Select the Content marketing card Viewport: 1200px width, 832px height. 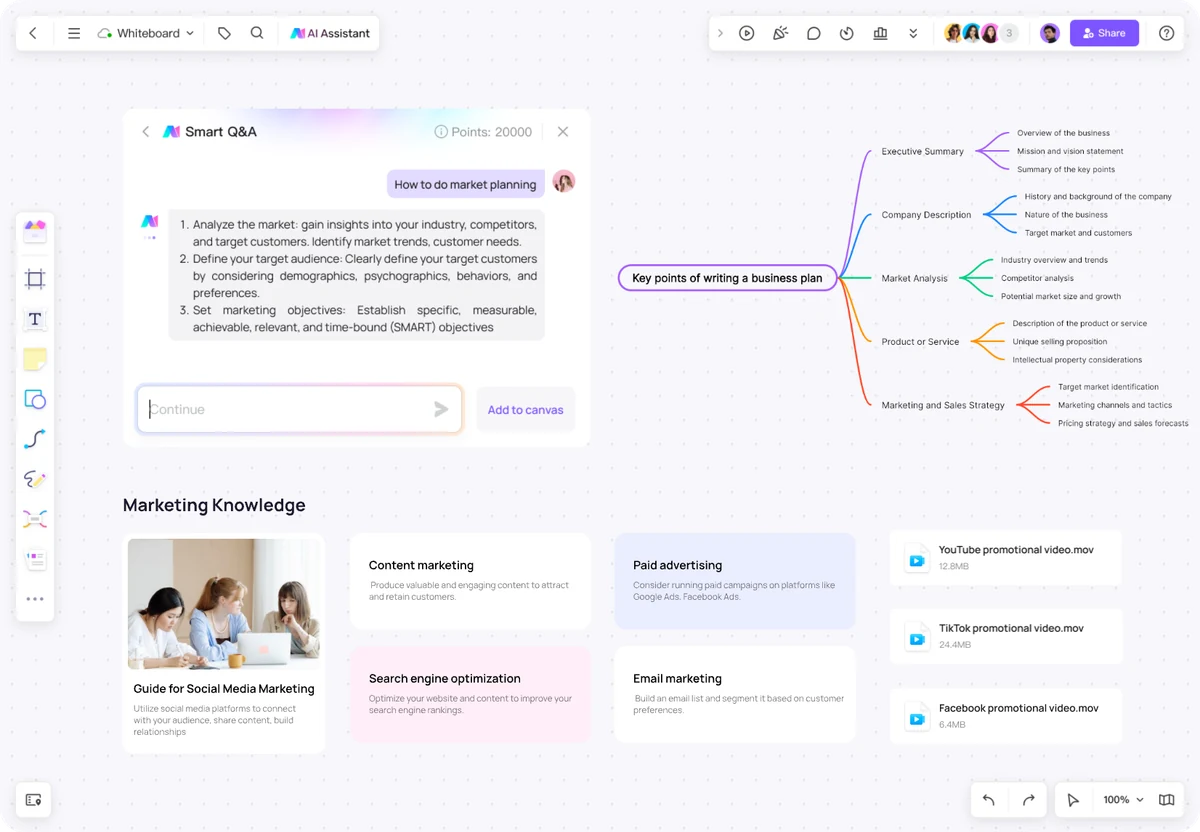pyautogui.click(x=470, y=581)
